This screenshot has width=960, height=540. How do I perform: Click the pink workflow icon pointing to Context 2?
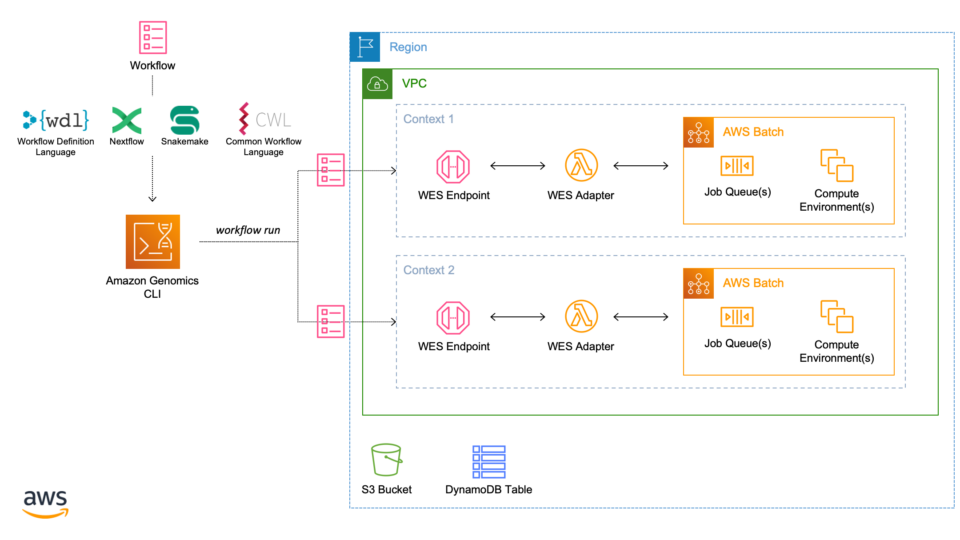pos(331,321)
